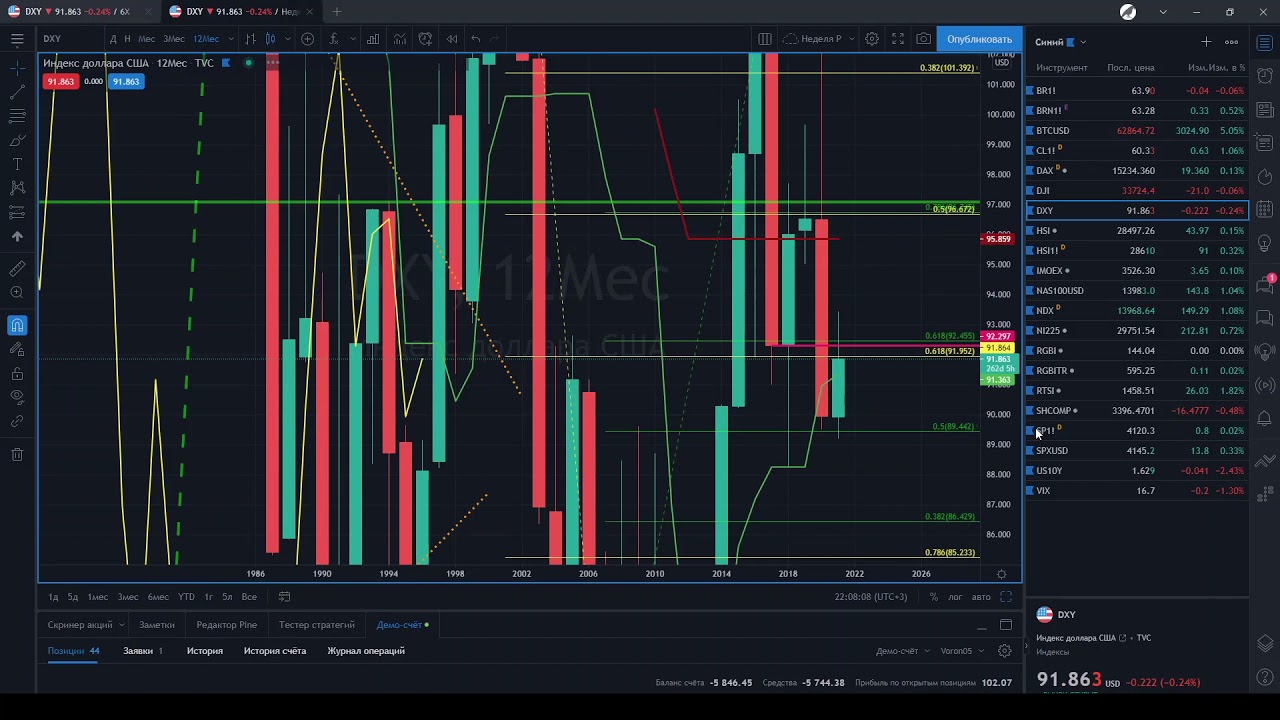Click the 'Заметки' notes button
The height and width of the screenshot is (720, 1280).
[x=157, y=625]
